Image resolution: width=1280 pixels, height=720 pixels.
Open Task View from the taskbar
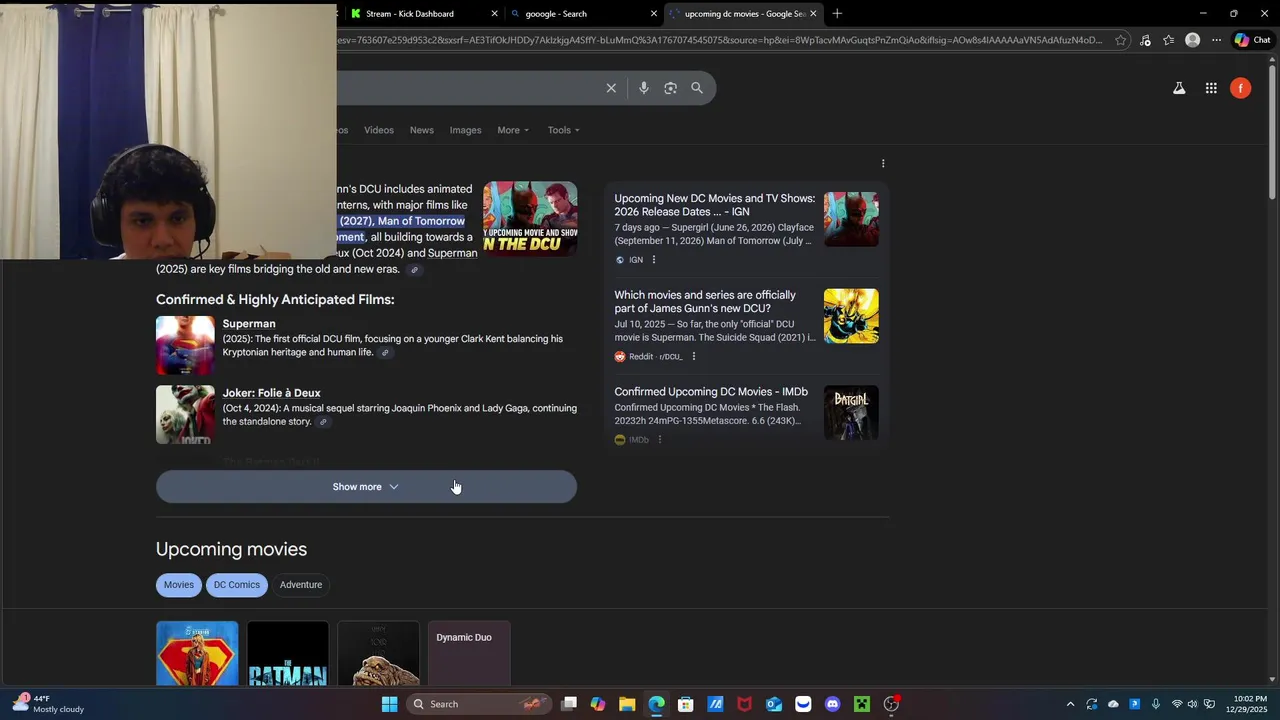point(569,704)
